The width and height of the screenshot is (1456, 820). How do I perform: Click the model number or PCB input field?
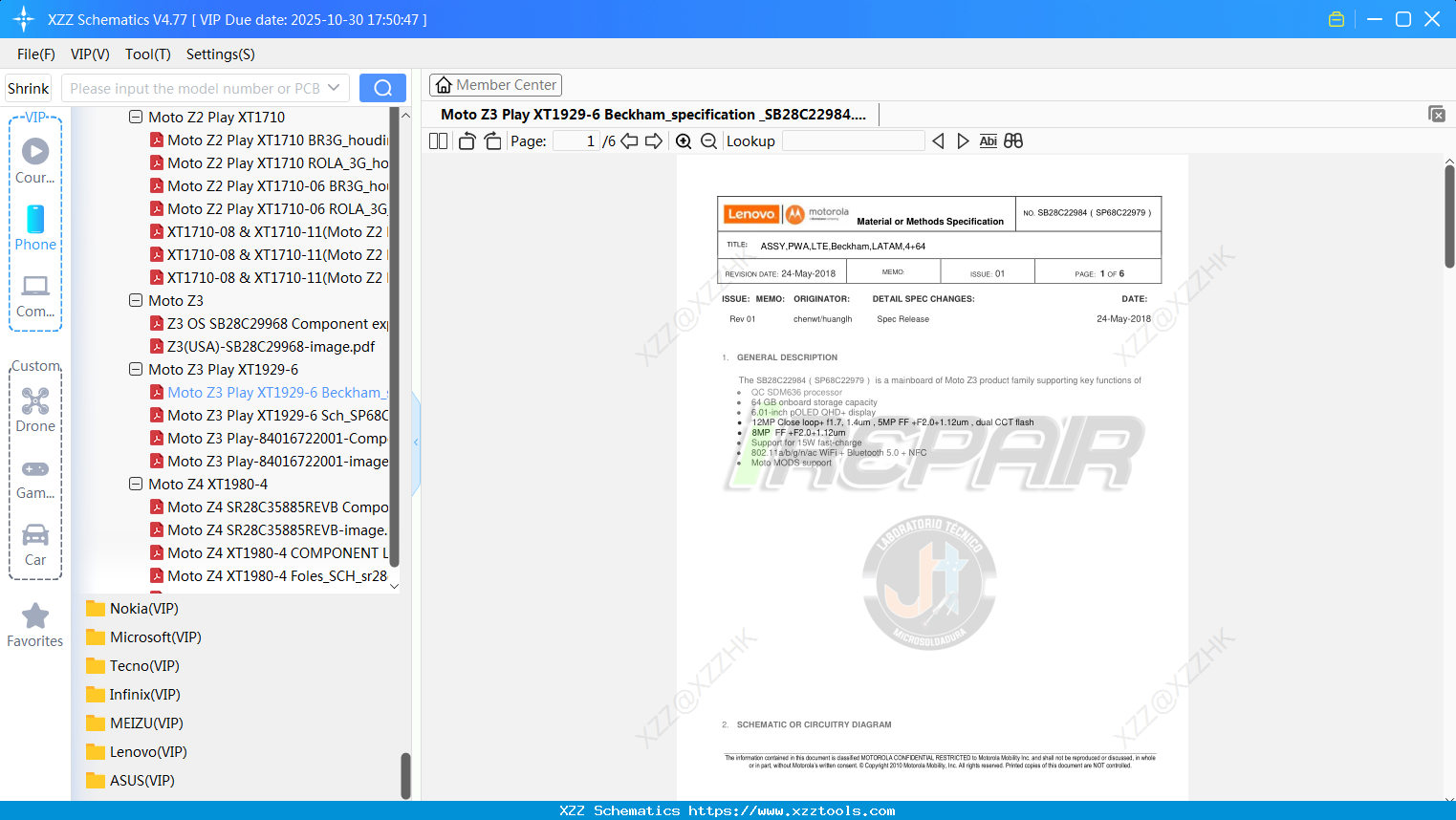click(193, 88)
